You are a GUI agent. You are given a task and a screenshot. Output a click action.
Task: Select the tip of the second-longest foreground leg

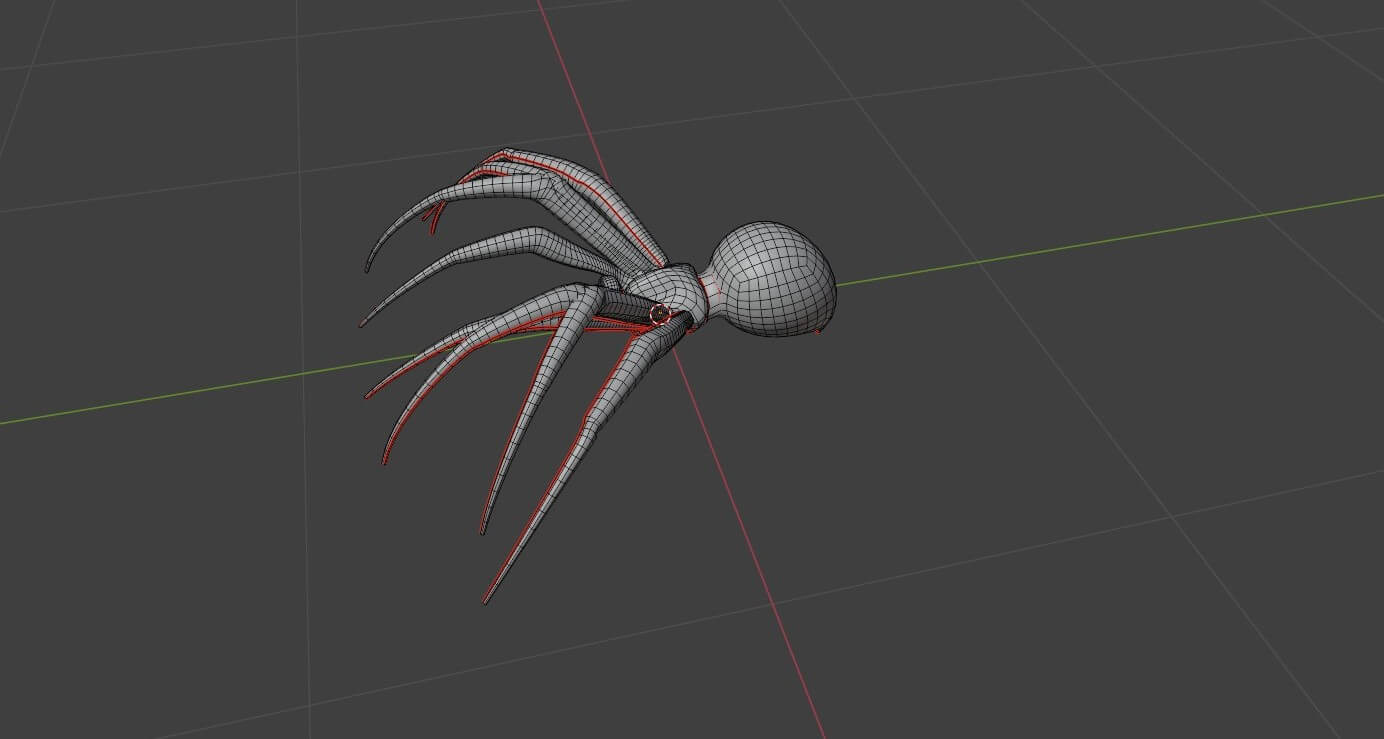coord(483,529)
